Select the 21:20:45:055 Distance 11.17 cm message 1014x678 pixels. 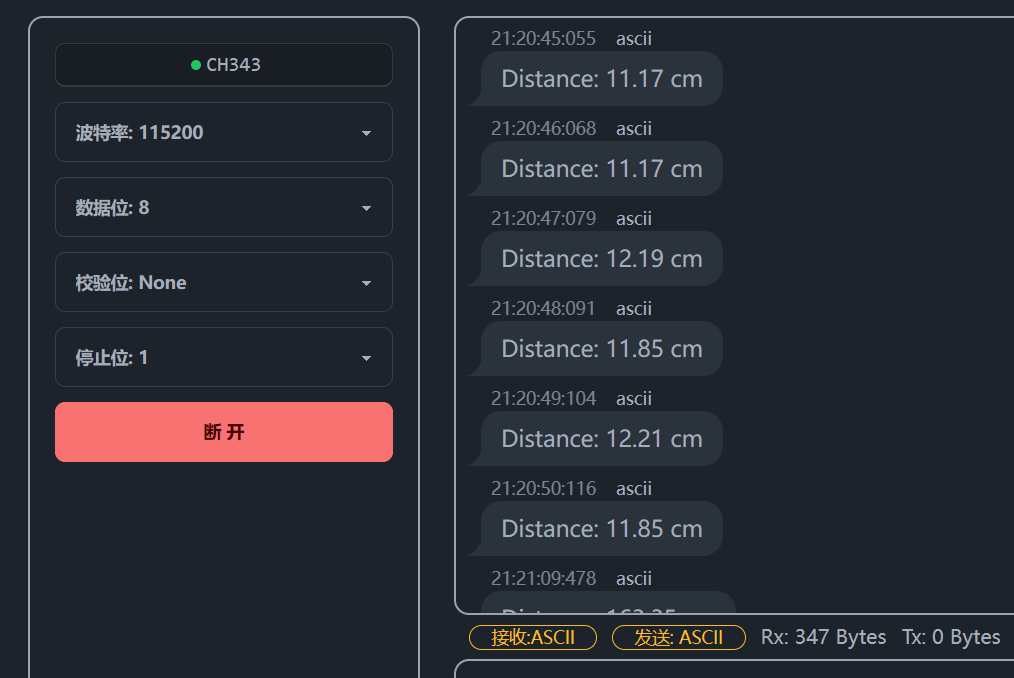[601, 79]
